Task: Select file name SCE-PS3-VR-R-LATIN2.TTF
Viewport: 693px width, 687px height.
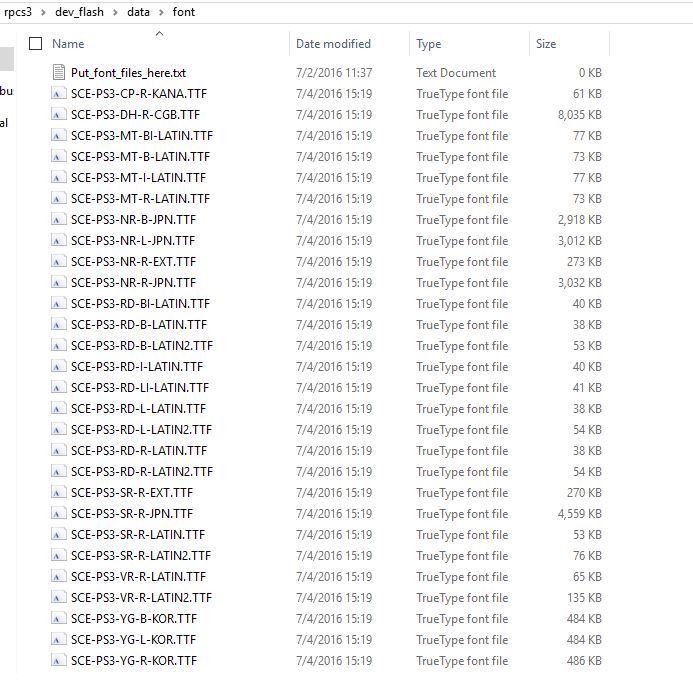Action: click(x=141, y=598)
